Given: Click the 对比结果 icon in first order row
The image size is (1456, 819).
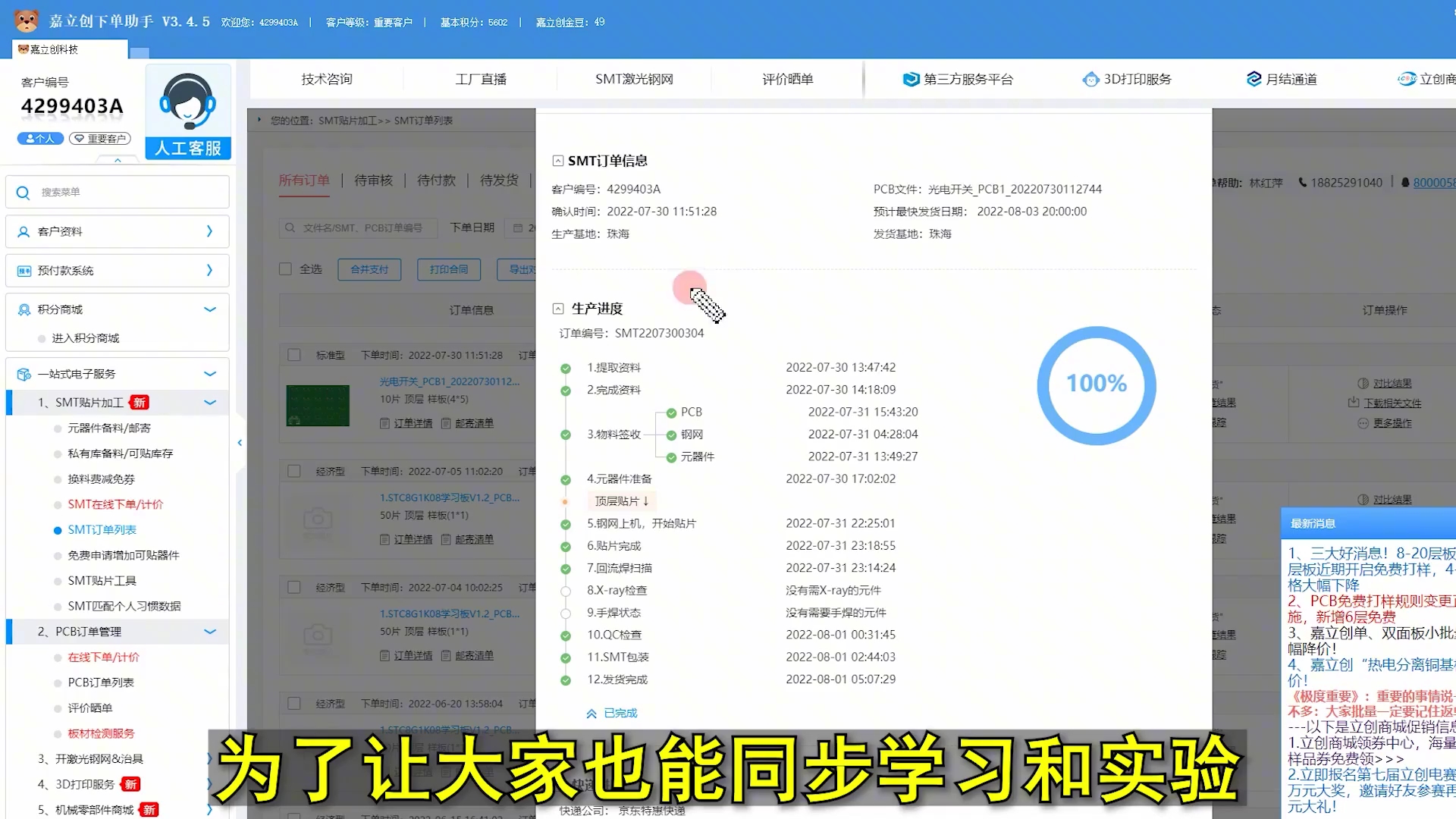Looking at the screenshot, I should (x=1363, y=384).
